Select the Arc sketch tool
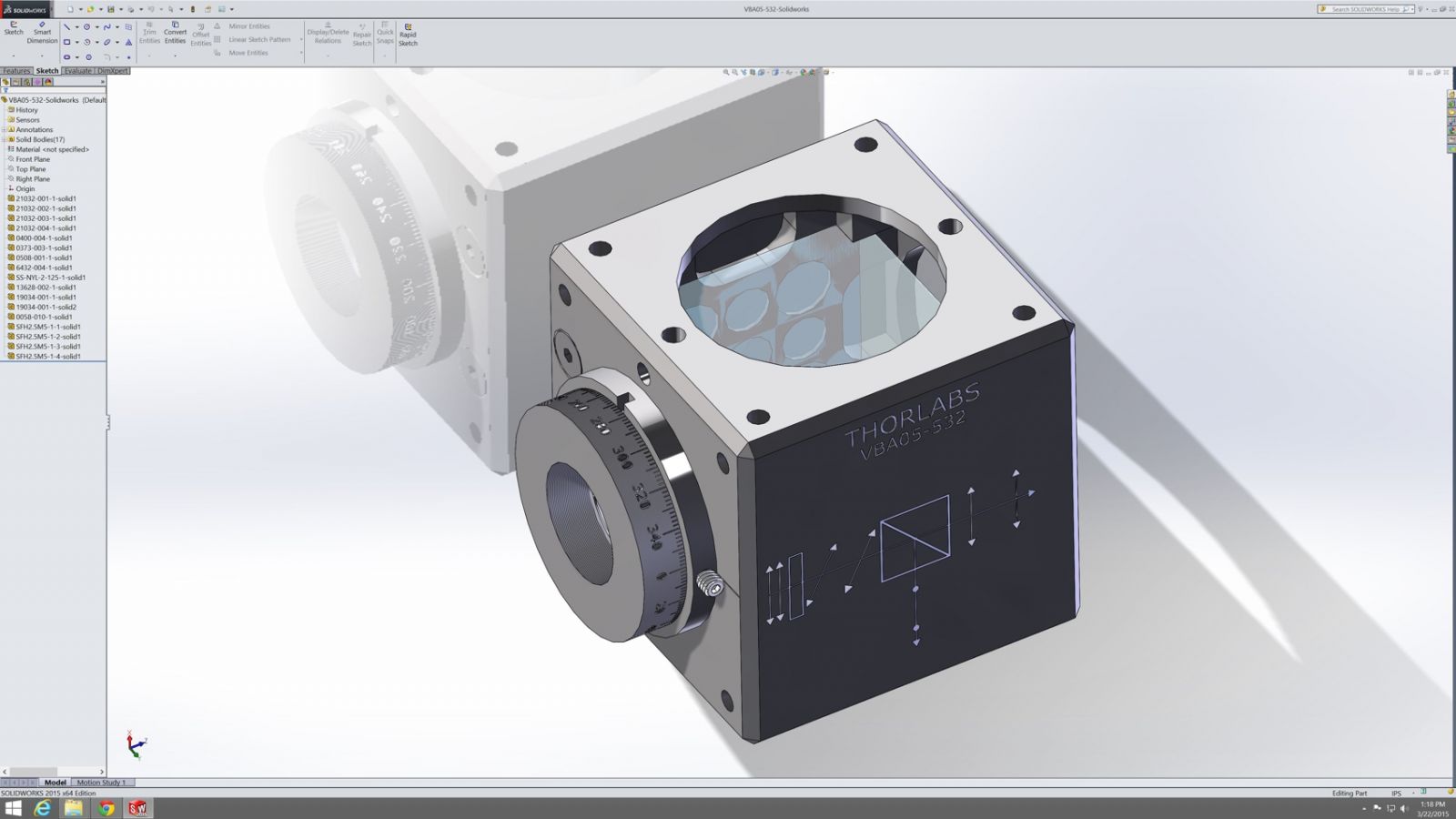 87,42
